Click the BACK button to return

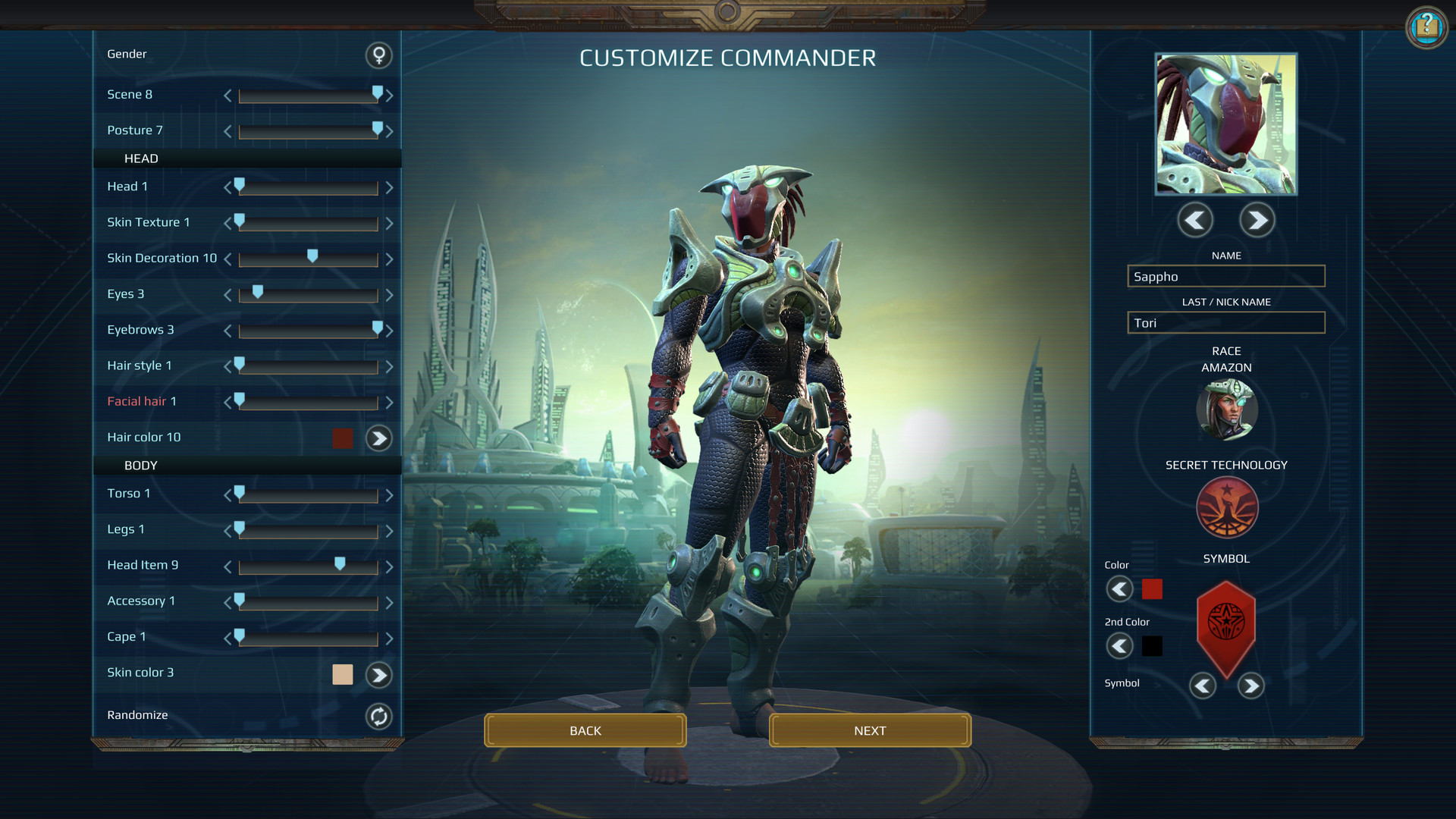pos(585,730)
